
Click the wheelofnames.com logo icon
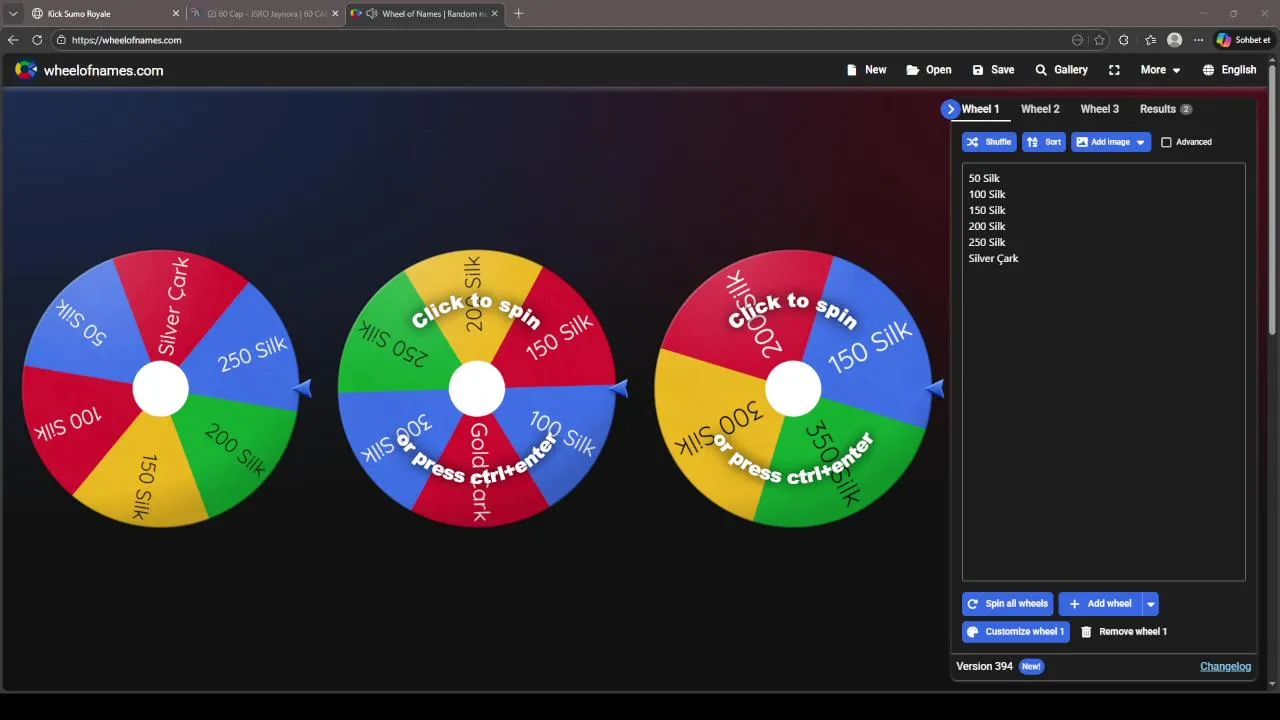click(26, 70)
